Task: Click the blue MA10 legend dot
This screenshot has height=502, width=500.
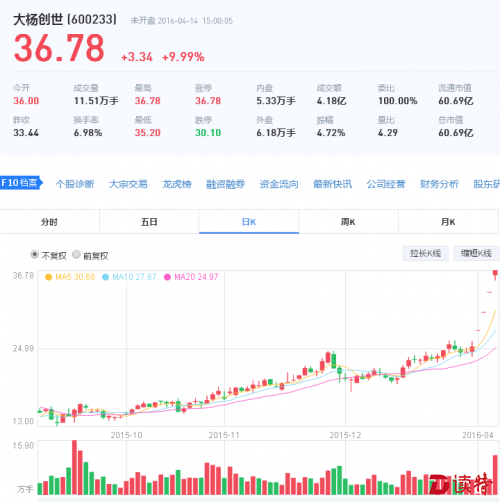Action: (x=105, y=277)
